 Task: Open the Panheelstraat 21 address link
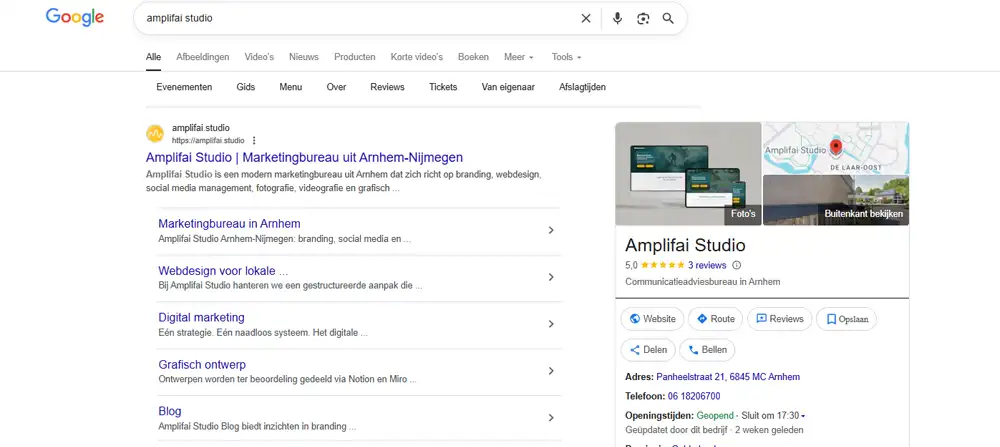pyautogui.click(x=727, y=377)
